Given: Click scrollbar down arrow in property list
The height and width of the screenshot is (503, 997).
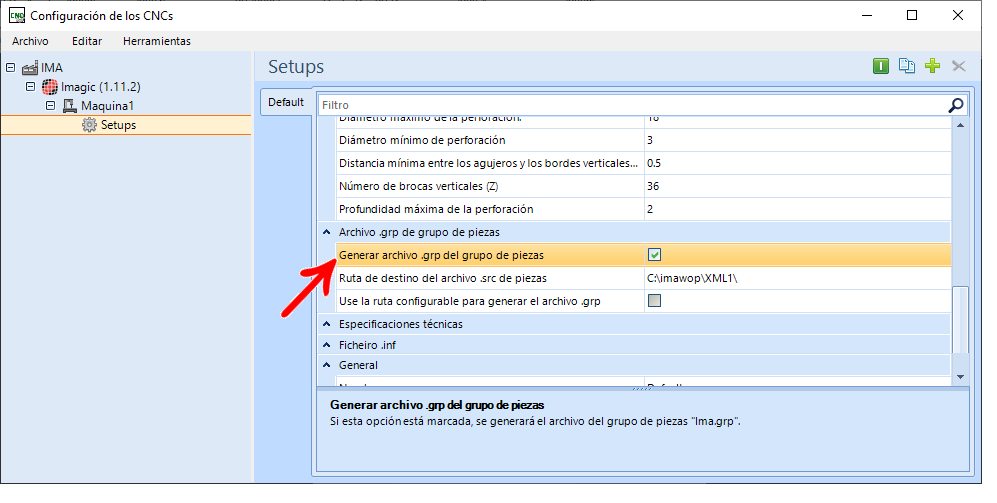Looking at the screenshot, I should click(960, 376).
